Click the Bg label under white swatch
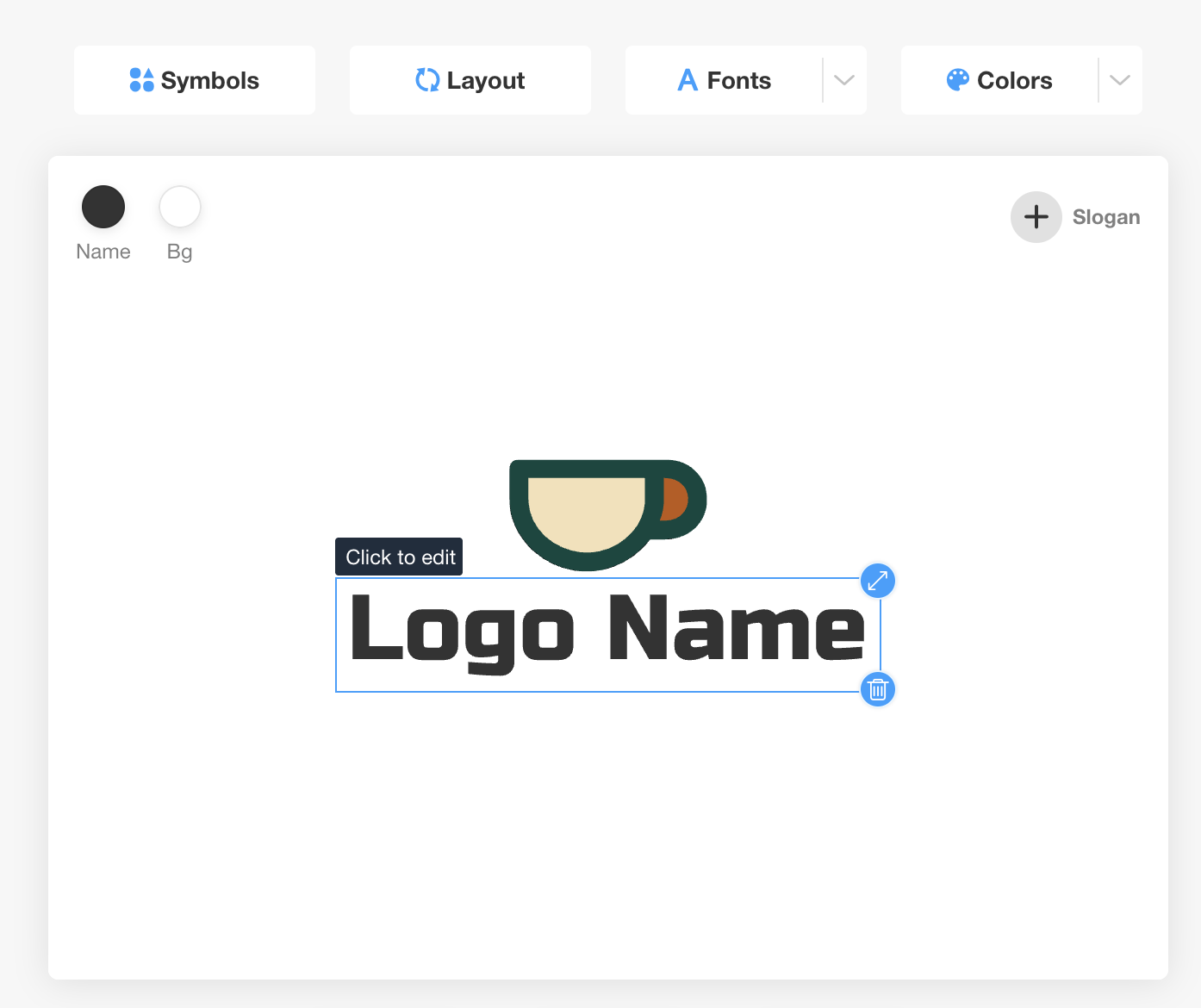The image size is (1201, 1008). point(179,252)
